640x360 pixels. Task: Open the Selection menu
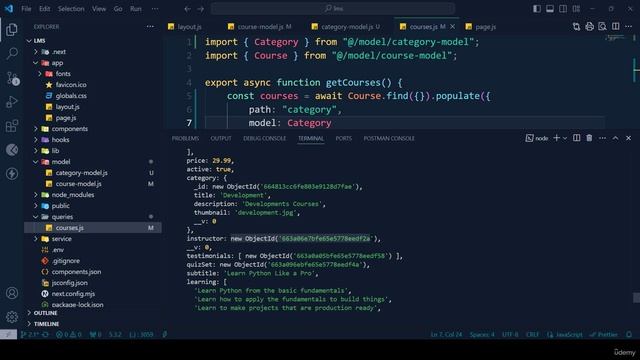71,9
